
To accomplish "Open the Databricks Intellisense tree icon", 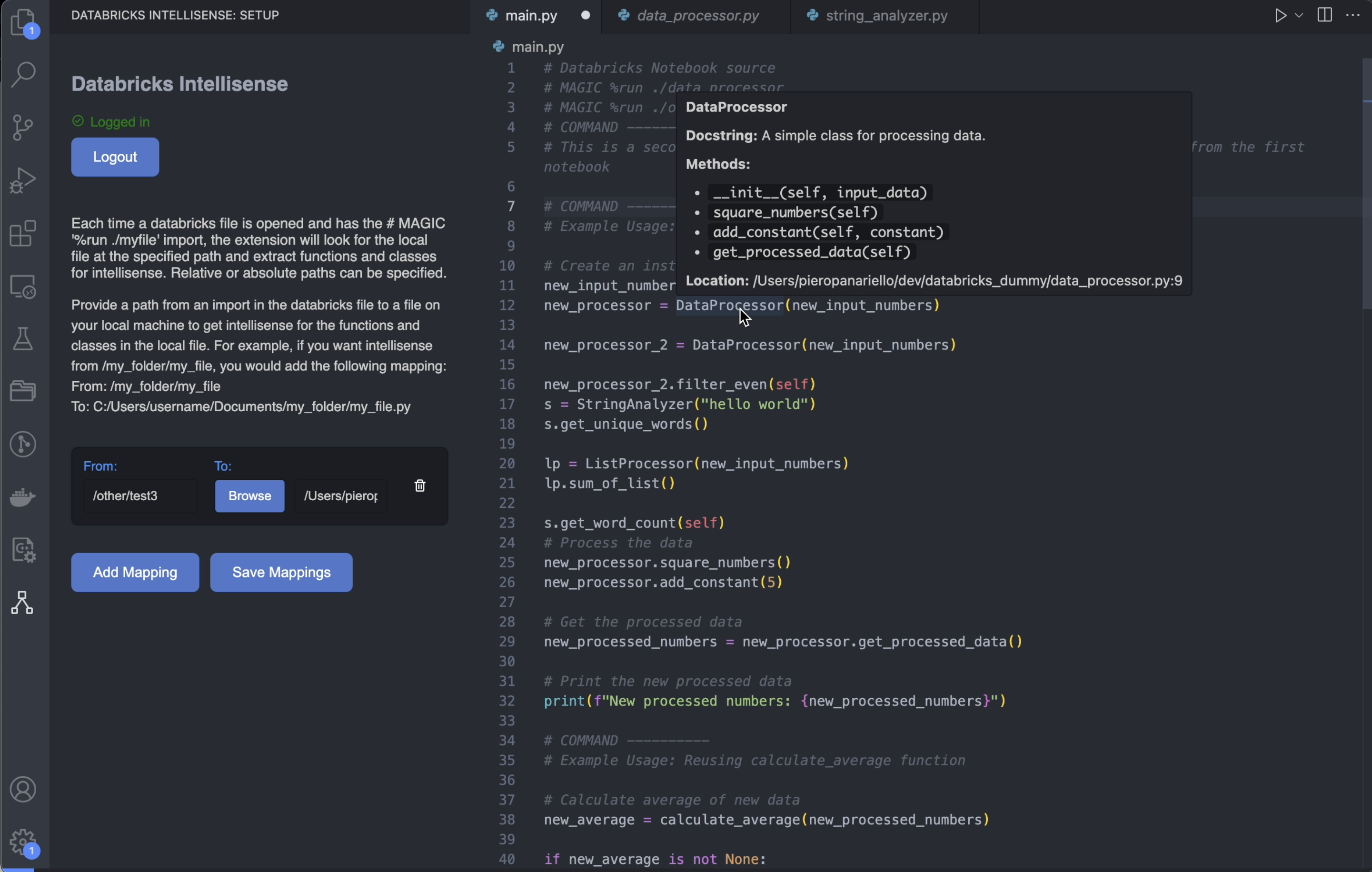I will pyautogui.click(x=23, y=603).
